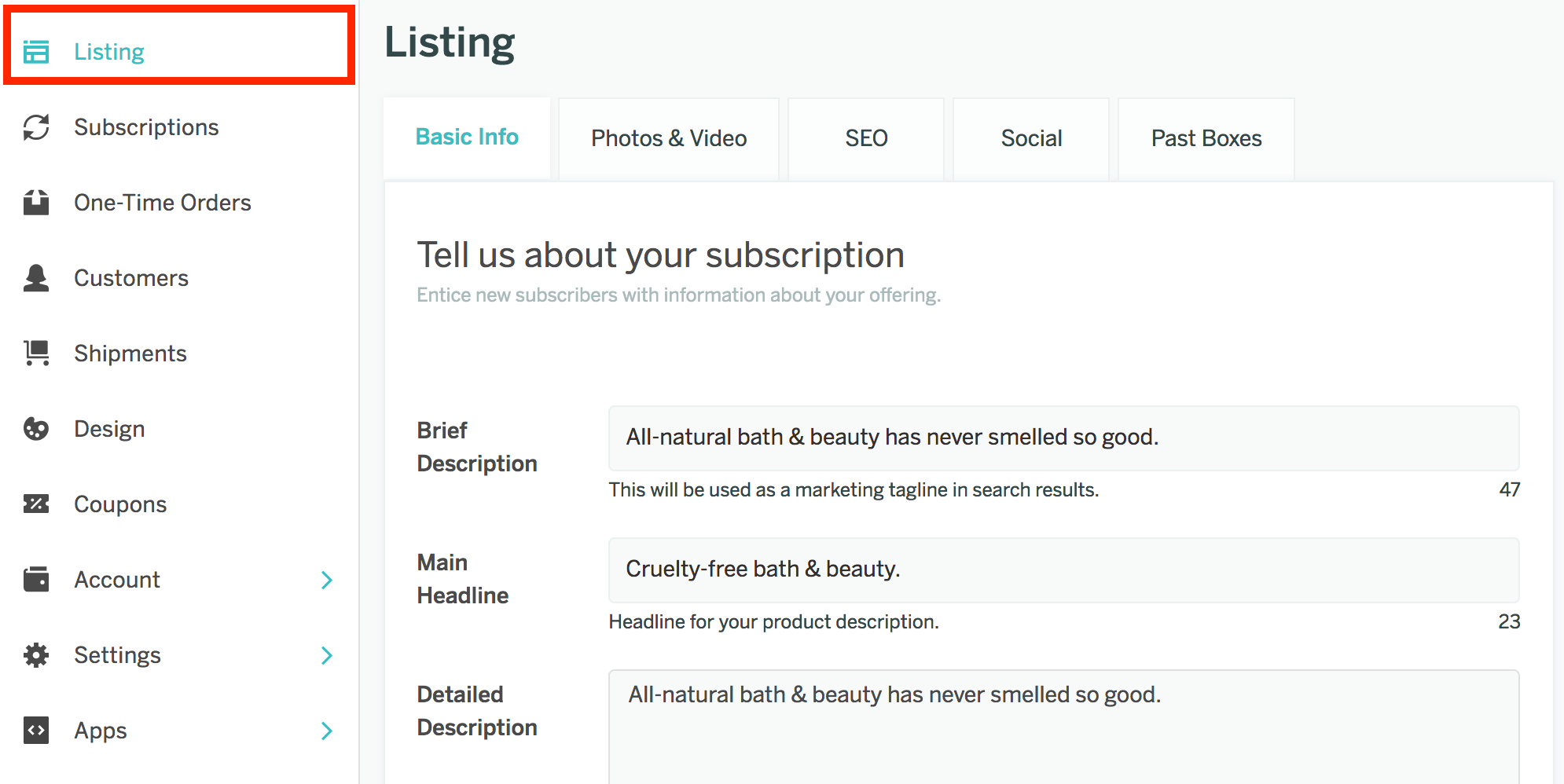Open Apps with the code brackets icon

(35, 730)
